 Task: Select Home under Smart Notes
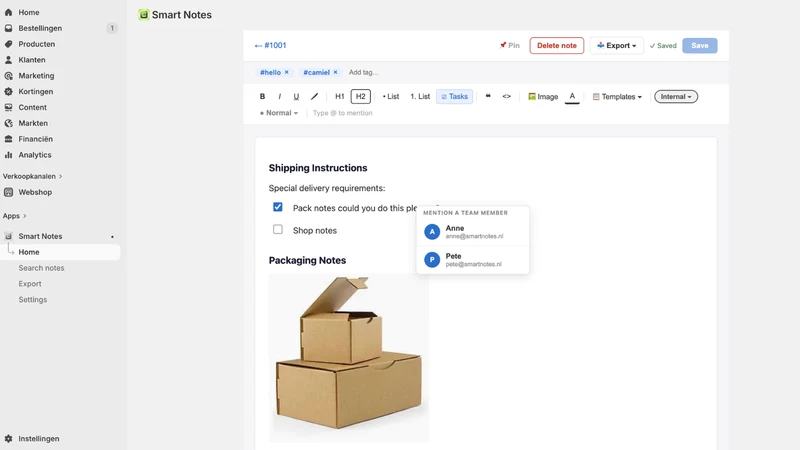click(60, 252)
